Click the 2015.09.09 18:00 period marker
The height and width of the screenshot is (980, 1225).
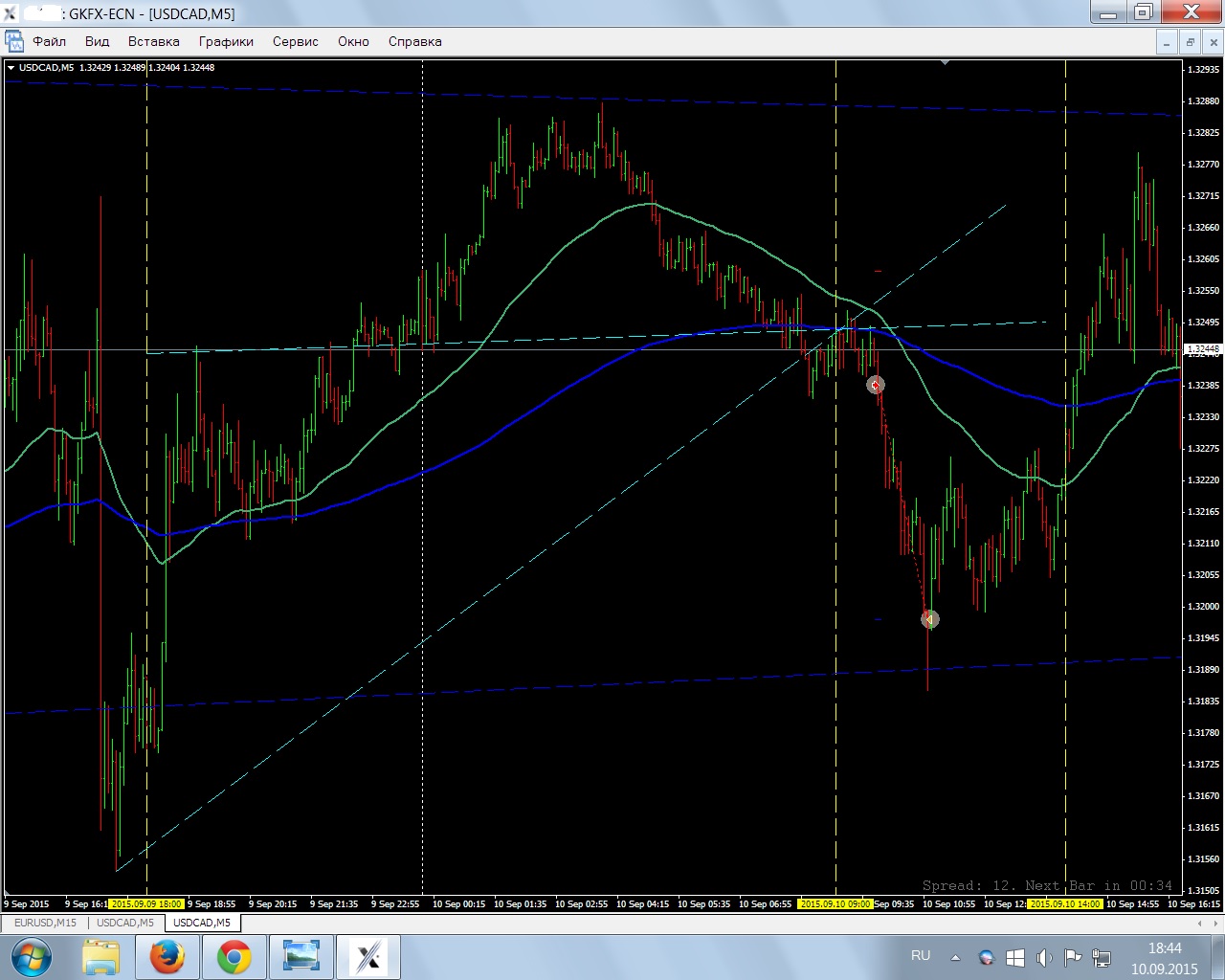[x=145, y=903]
